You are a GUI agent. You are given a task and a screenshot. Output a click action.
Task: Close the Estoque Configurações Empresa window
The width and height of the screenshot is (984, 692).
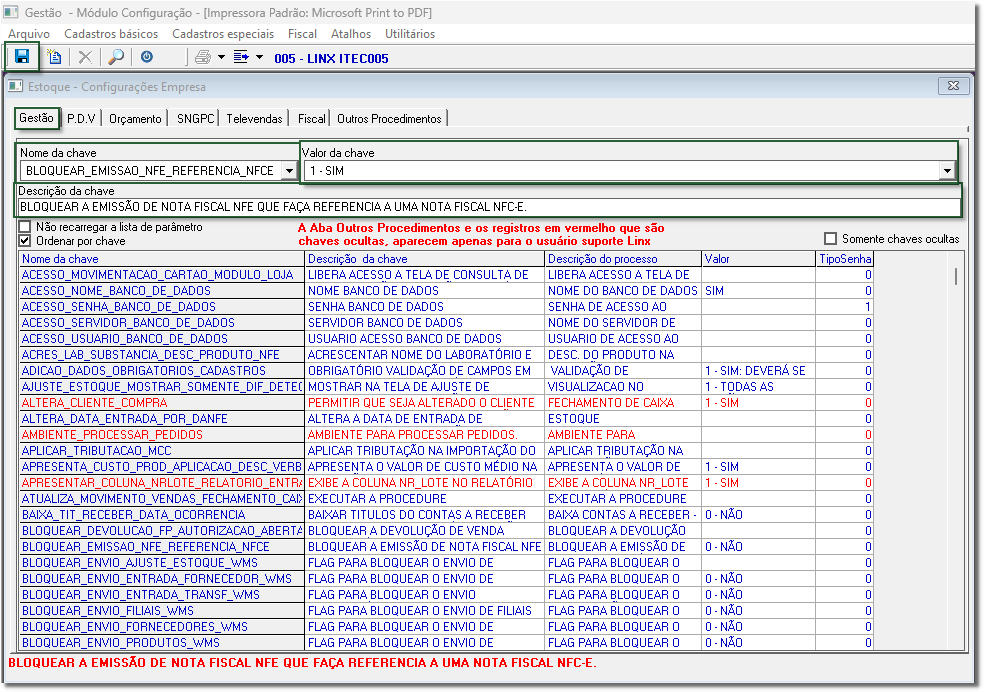[x=954, y=87]
